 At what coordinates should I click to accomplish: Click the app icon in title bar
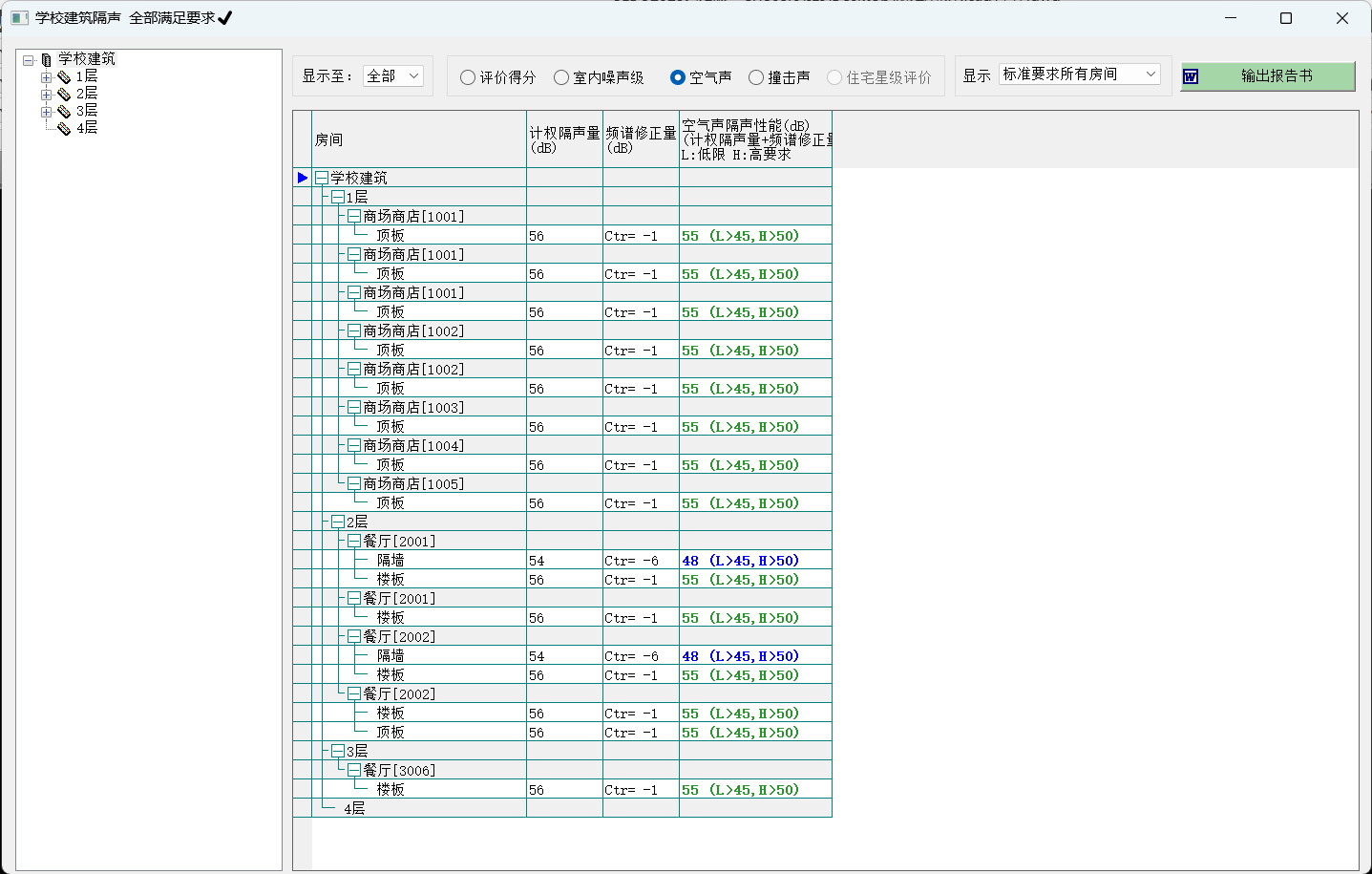(19, 18)
